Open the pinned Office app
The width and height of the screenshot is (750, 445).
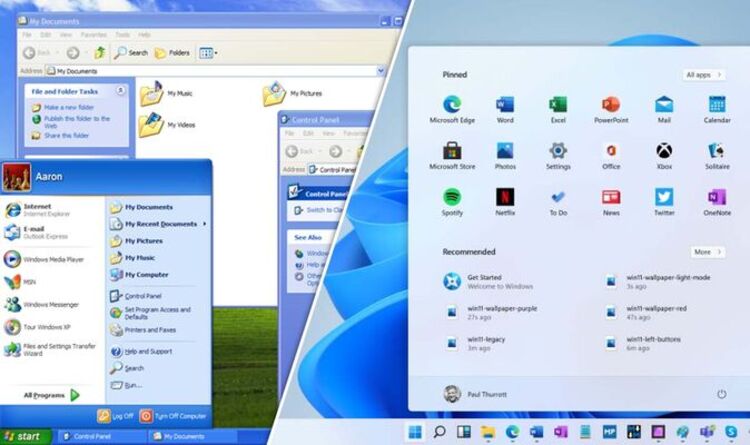pos(611,156)
